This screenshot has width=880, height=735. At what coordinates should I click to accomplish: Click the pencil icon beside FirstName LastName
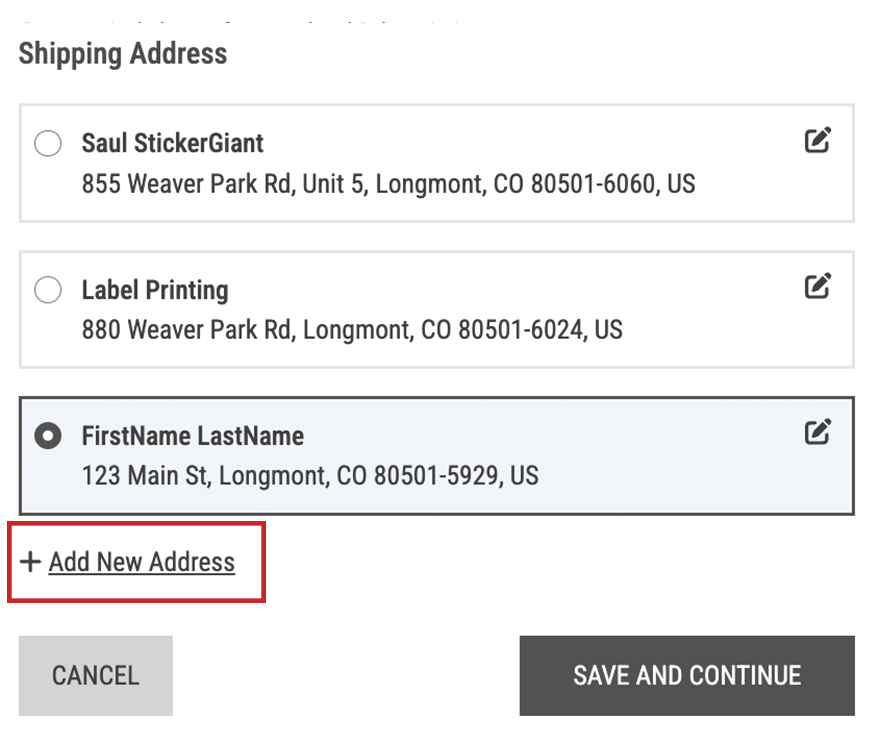coord(818,432)
